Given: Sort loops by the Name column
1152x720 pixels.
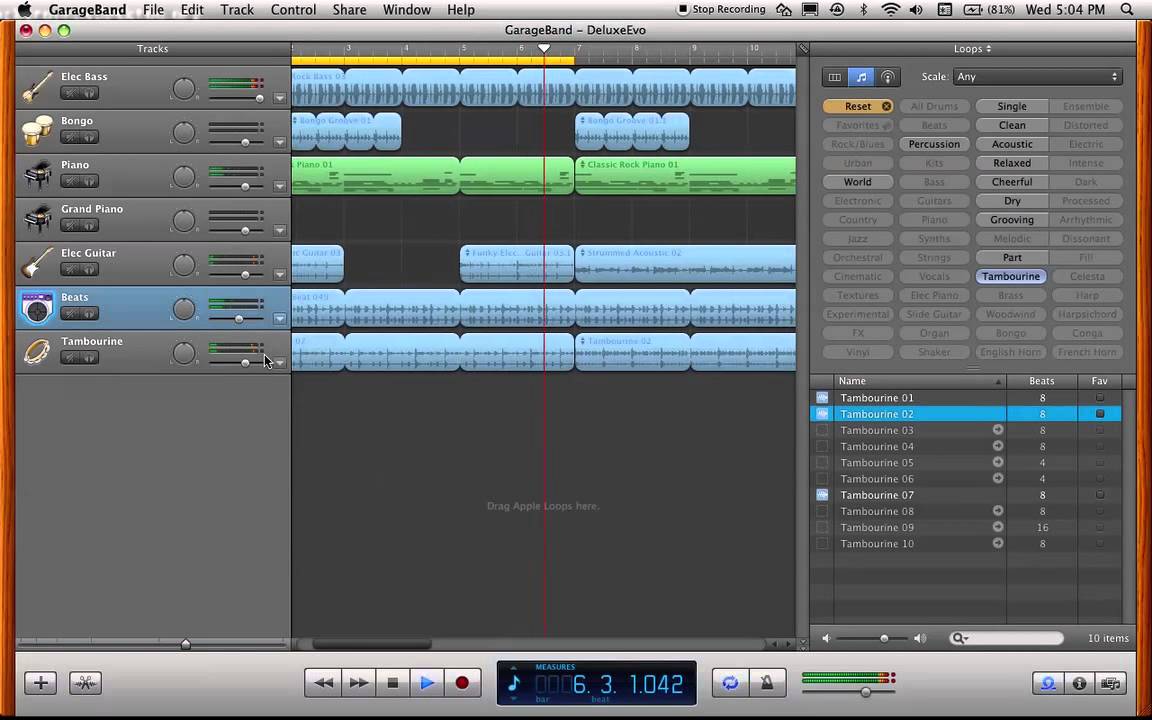Looking at the screenshot, I should click(x=920, y=381).
